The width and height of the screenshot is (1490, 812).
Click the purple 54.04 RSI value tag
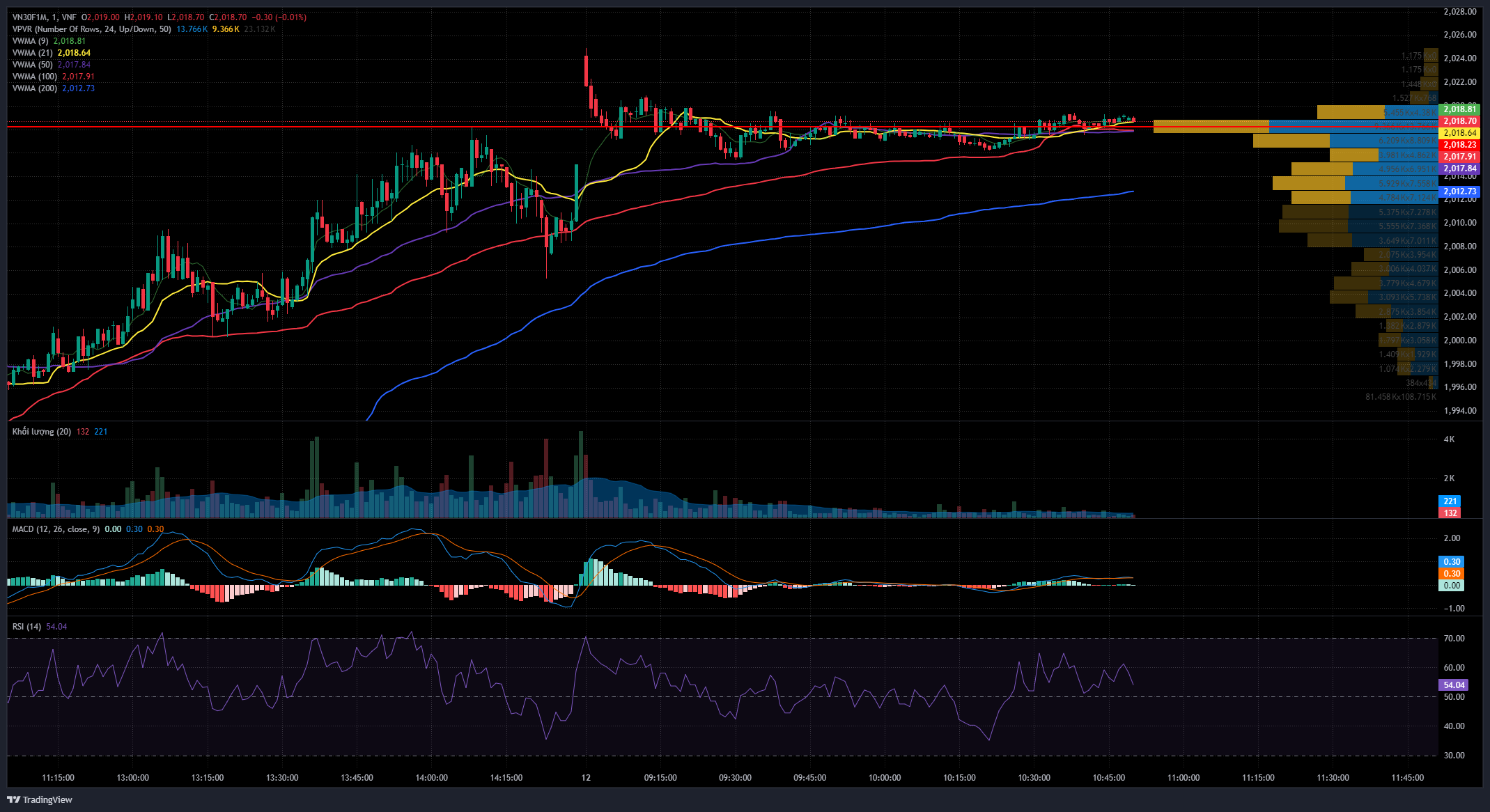pos(1453,685)
